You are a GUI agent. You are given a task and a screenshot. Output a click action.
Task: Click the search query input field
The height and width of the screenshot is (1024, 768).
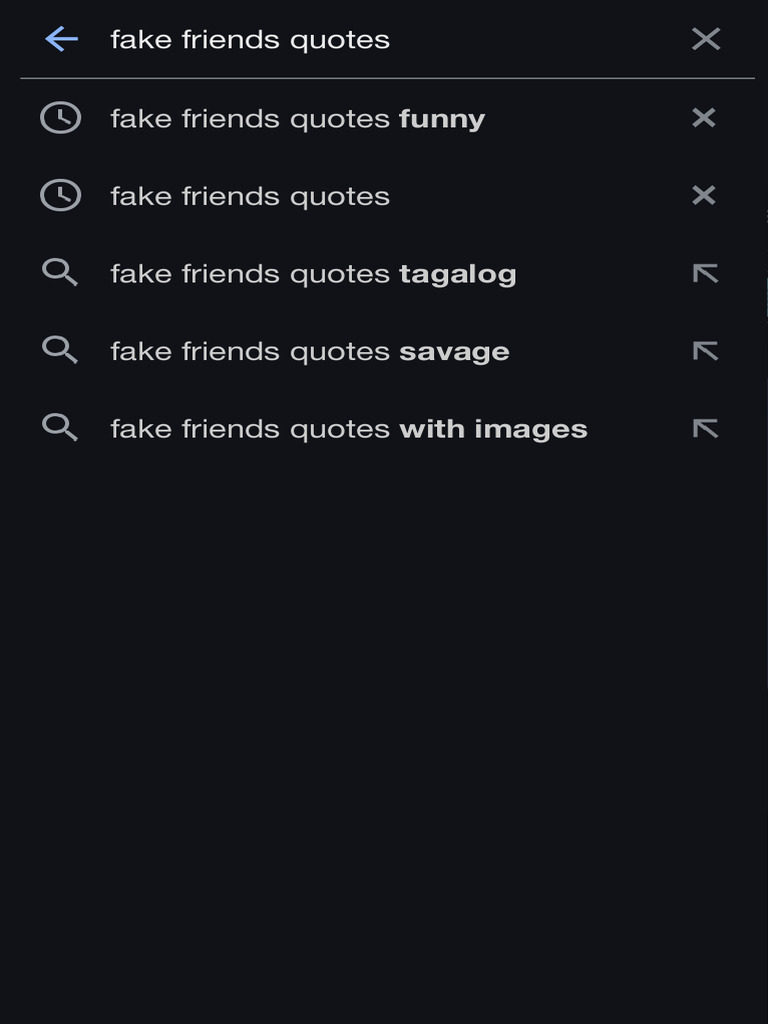pos(380,39)
